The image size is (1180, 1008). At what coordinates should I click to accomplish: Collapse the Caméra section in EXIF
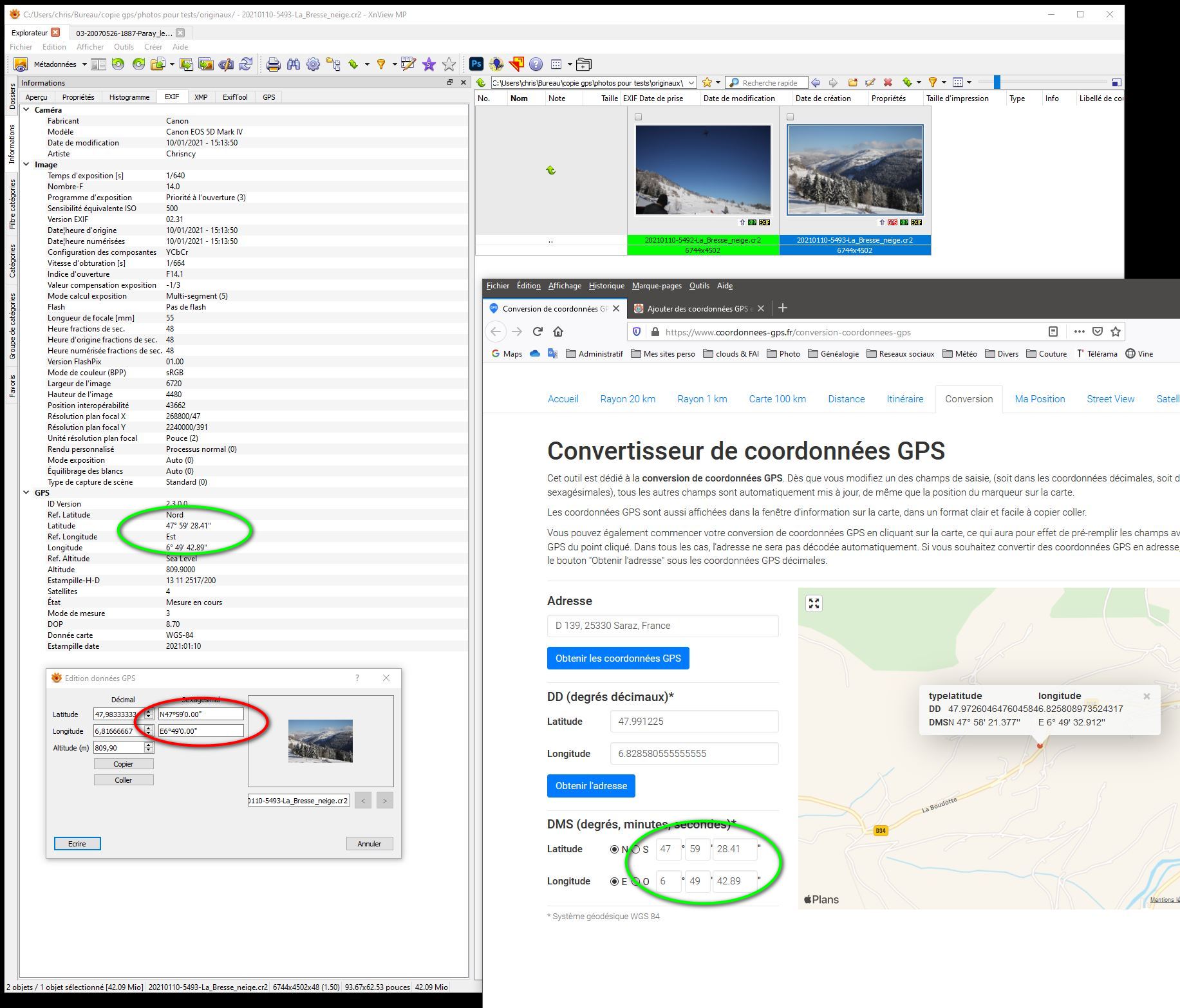[26, 110]
